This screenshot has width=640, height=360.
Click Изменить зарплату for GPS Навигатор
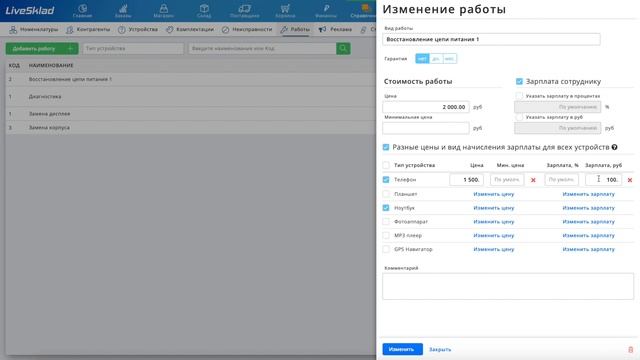point(588,249)
